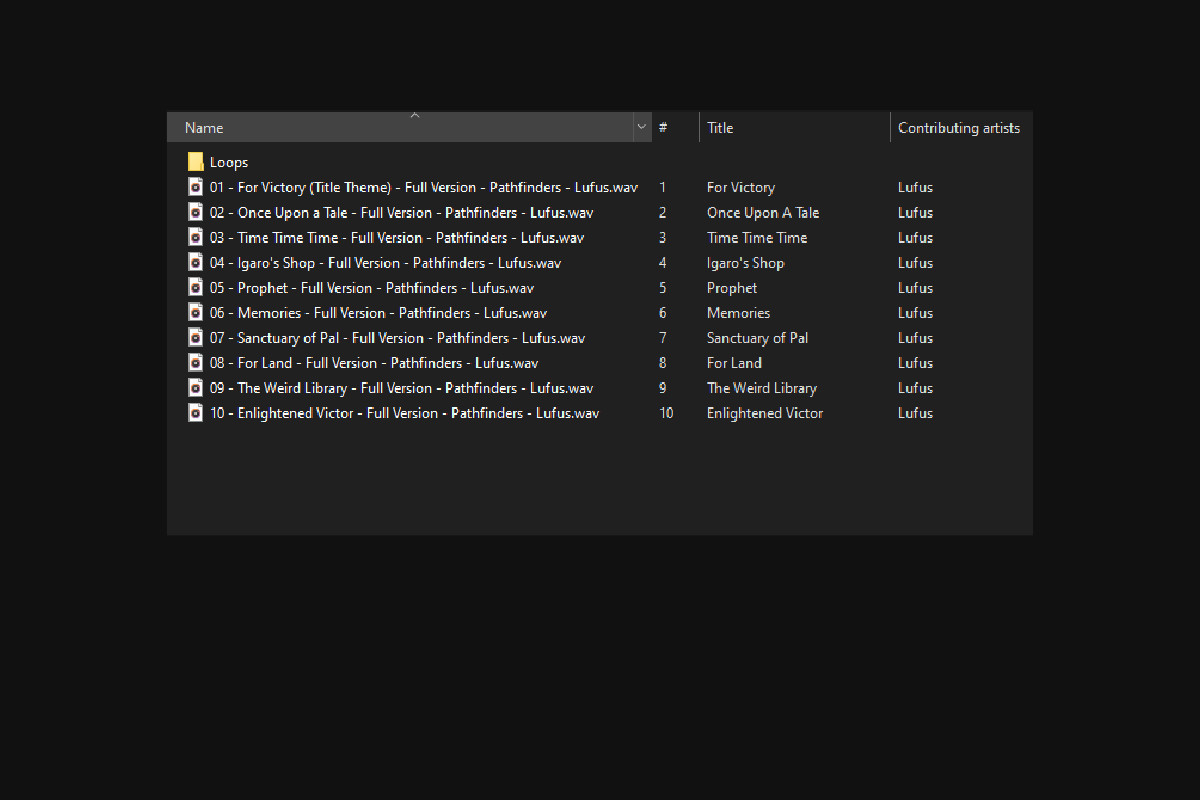This screenshot has height=800, width=1200.
Task: Click the audio file icon for 03 Time Time Time
Action: [196, 237]
